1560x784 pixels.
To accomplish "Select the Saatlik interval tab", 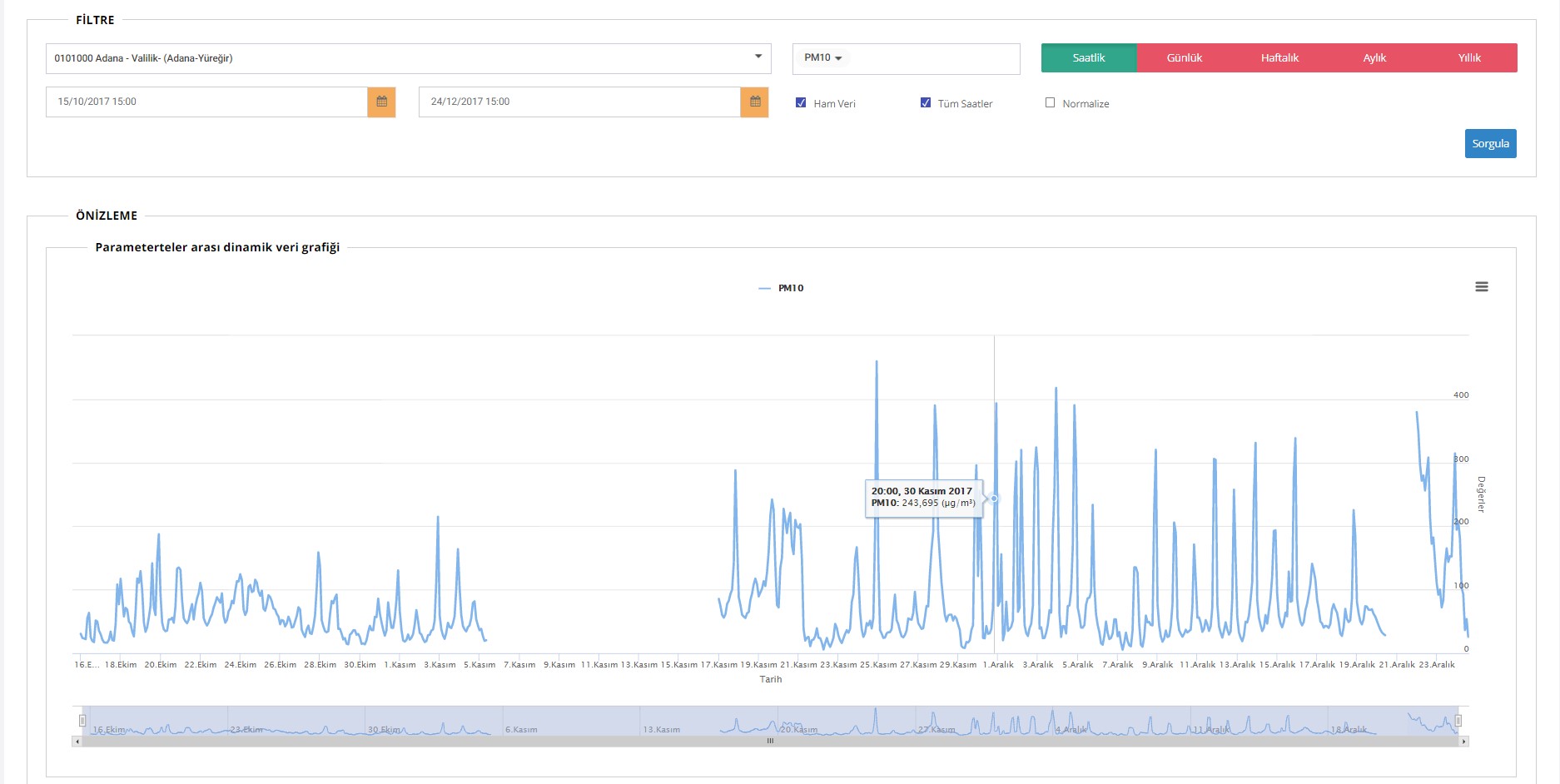I will pyautogui.click(x=1088, y=58).
